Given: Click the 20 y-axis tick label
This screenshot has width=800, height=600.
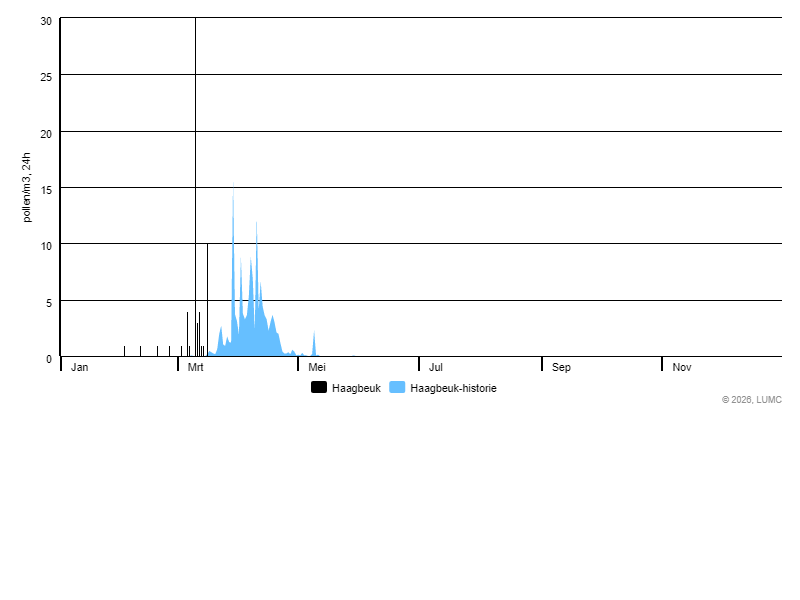Looking at the screenshot, I should pyautogui.click(x=46, y=133).
